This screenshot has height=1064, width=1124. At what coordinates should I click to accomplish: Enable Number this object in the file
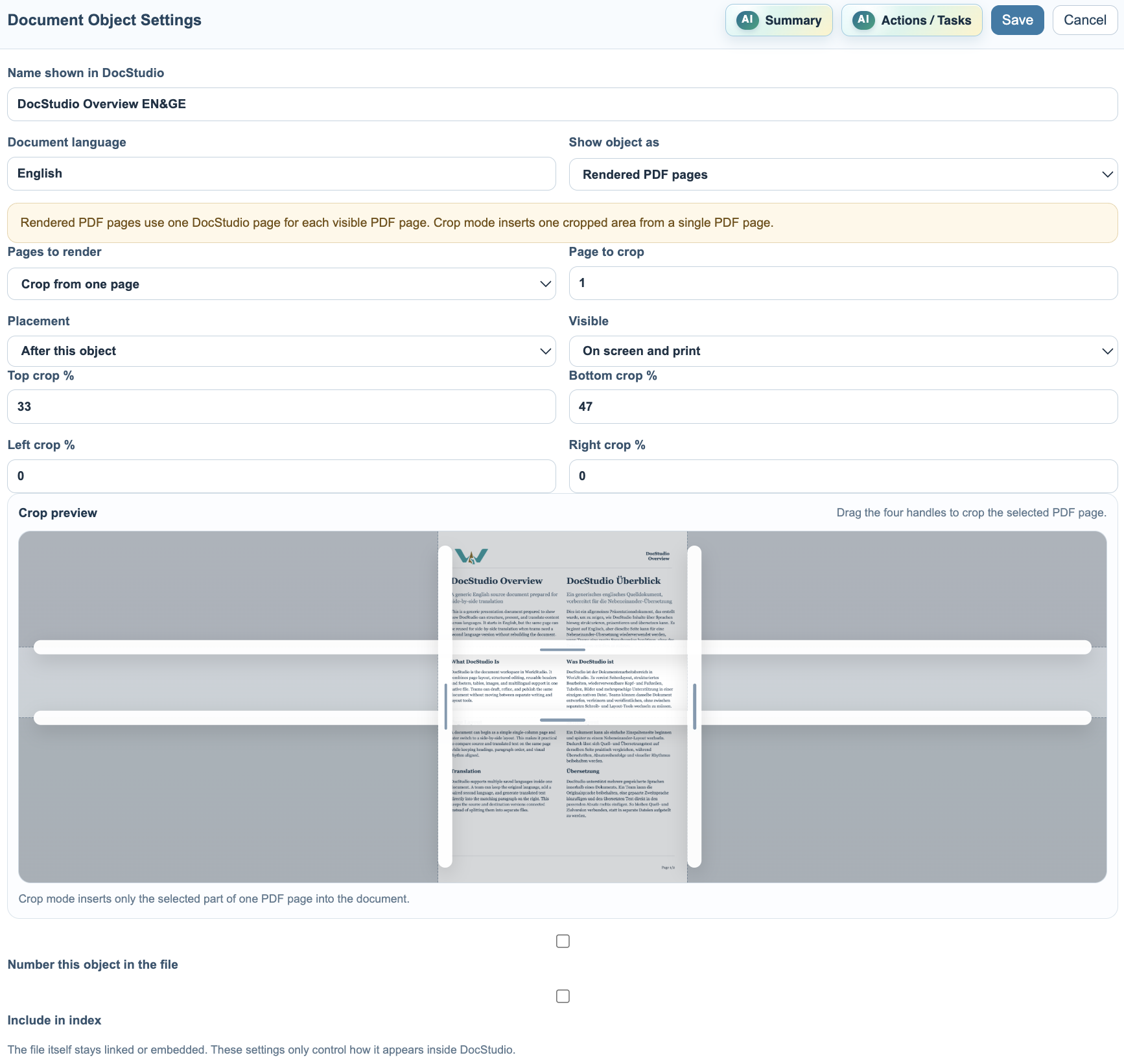[563, 941]
